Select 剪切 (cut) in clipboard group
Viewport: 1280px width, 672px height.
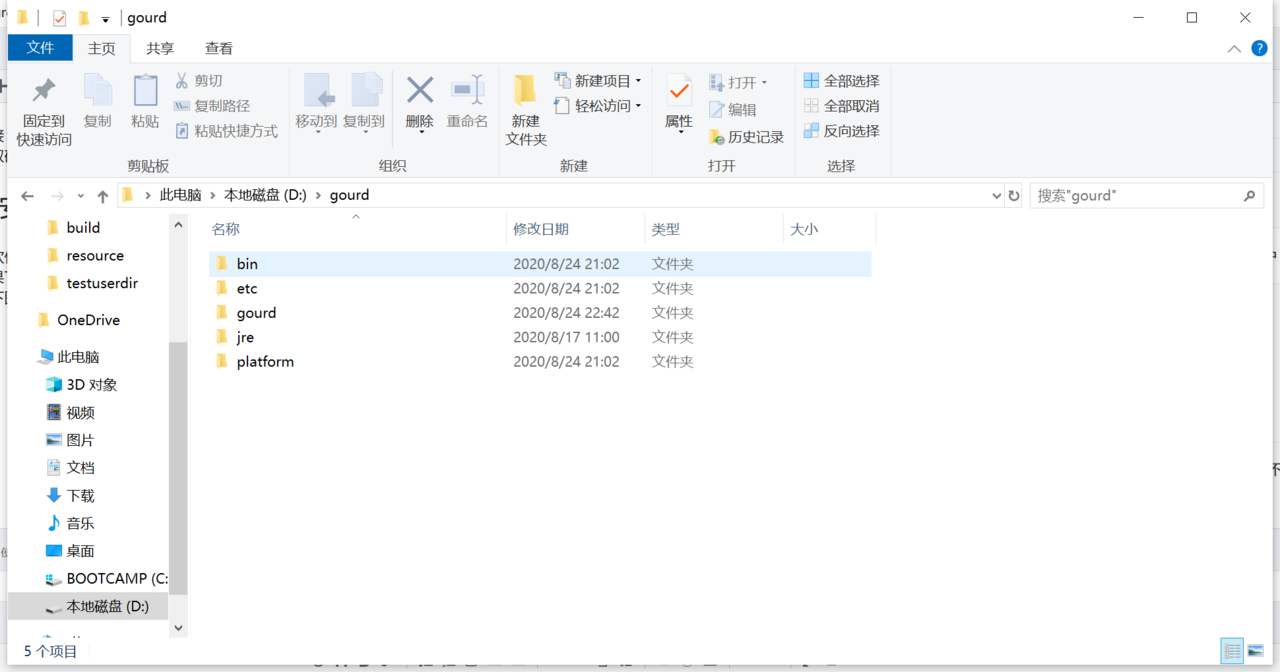(x=199, y=81)
